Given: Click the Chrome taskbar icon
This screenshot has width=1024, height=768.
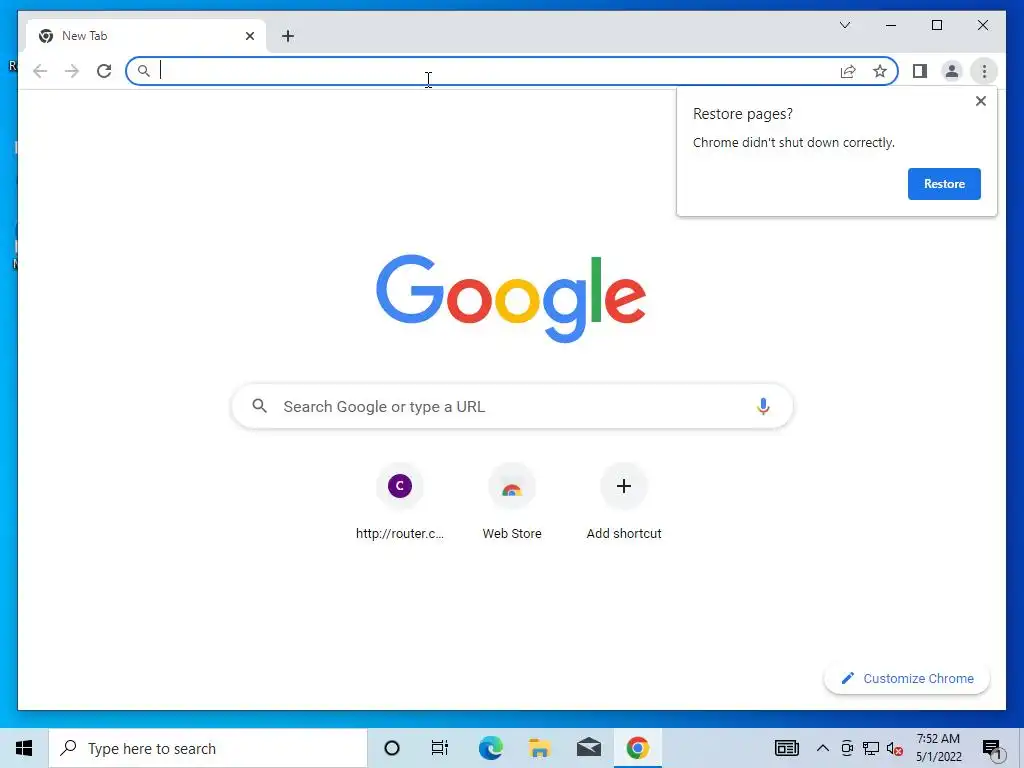Looking at the screenshot, I should 637,748.
